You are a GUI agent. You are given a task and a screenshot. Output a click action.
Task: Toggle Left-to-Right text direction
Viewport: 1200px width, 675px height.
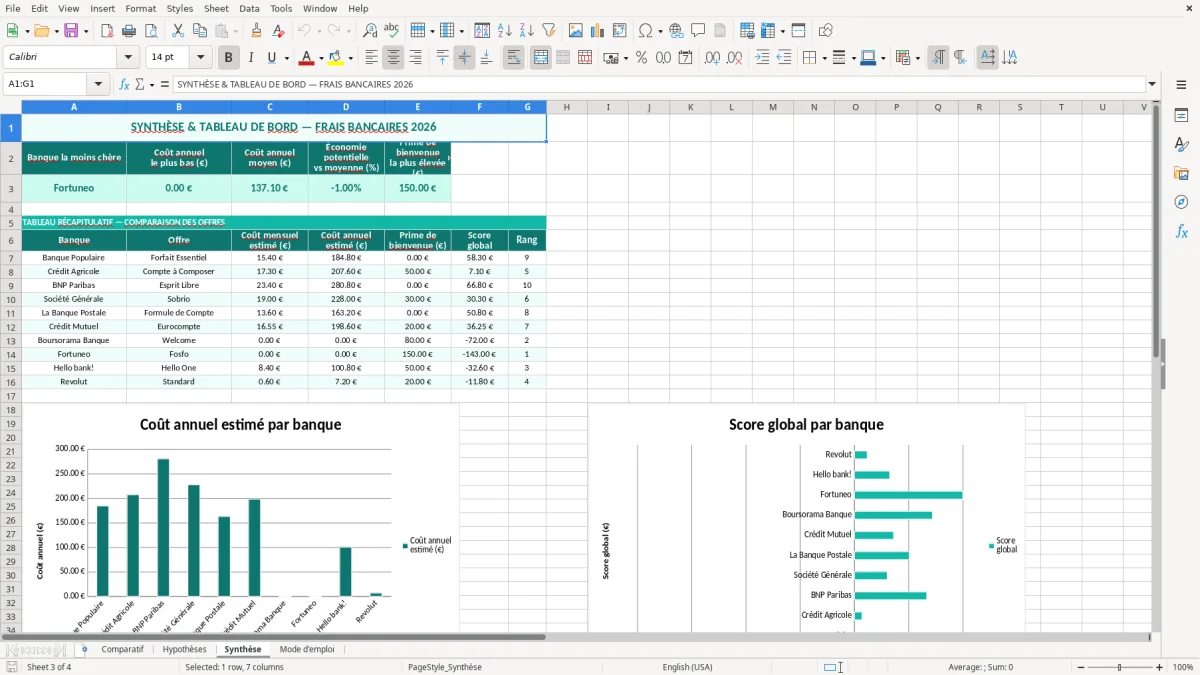938,58
